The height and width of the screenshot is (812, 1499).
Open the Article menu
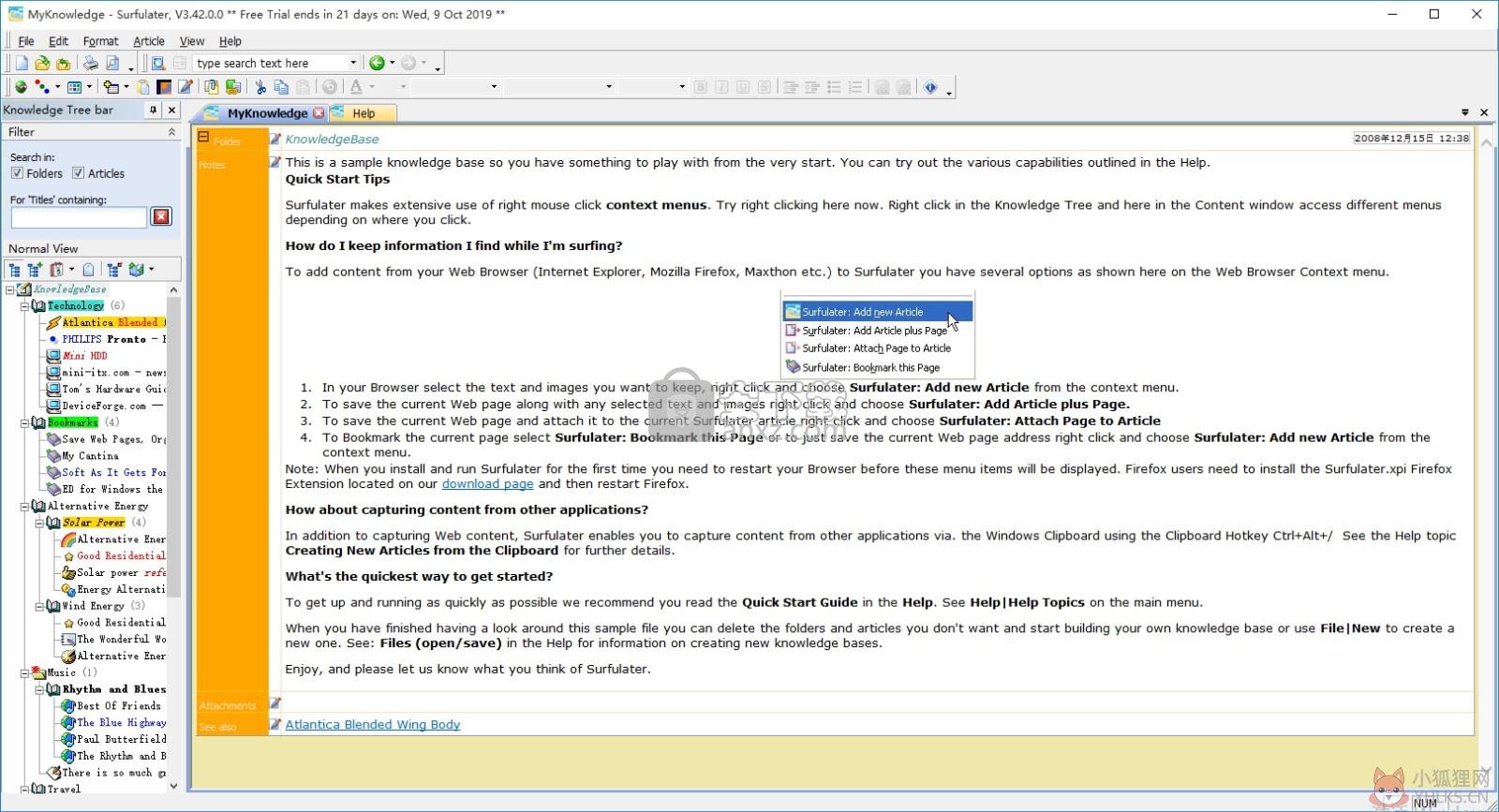click(148, 41)
